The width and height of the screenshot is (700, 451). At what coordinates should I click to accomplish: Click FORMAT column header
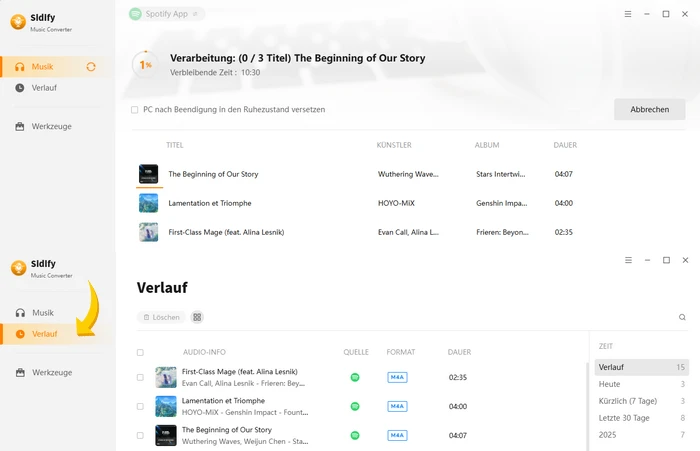point(401,352)
